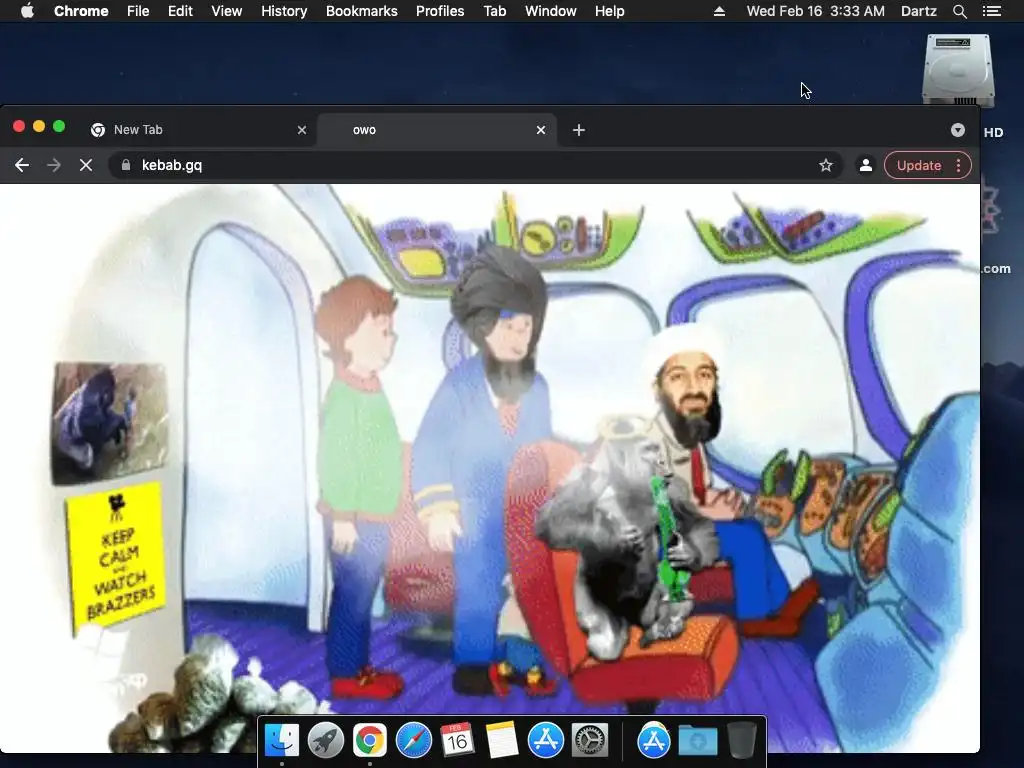Open the App Store icon beside Downloads folder
This screenshot has height=768, width=1024.
(x=654, y=741)
